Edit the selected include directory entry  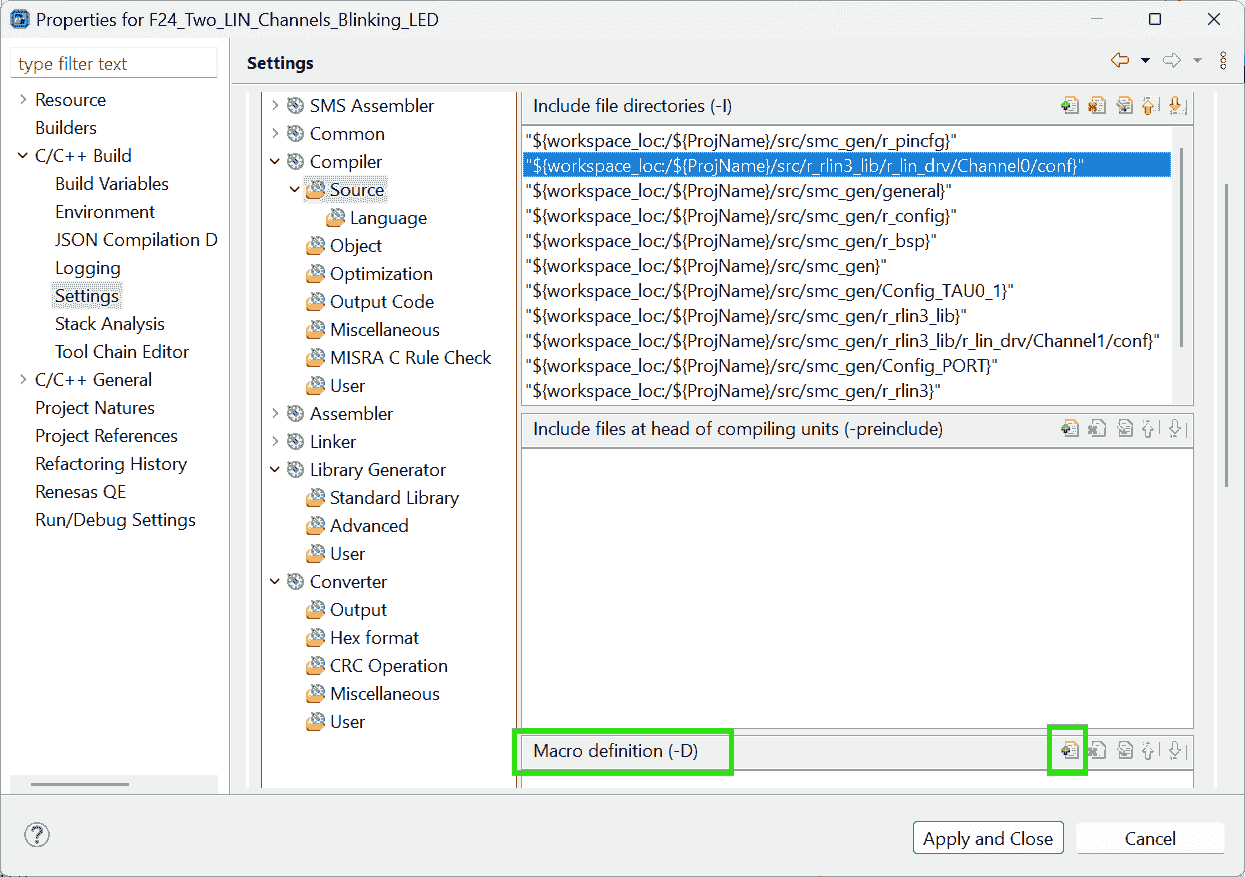click(1124, 106)
